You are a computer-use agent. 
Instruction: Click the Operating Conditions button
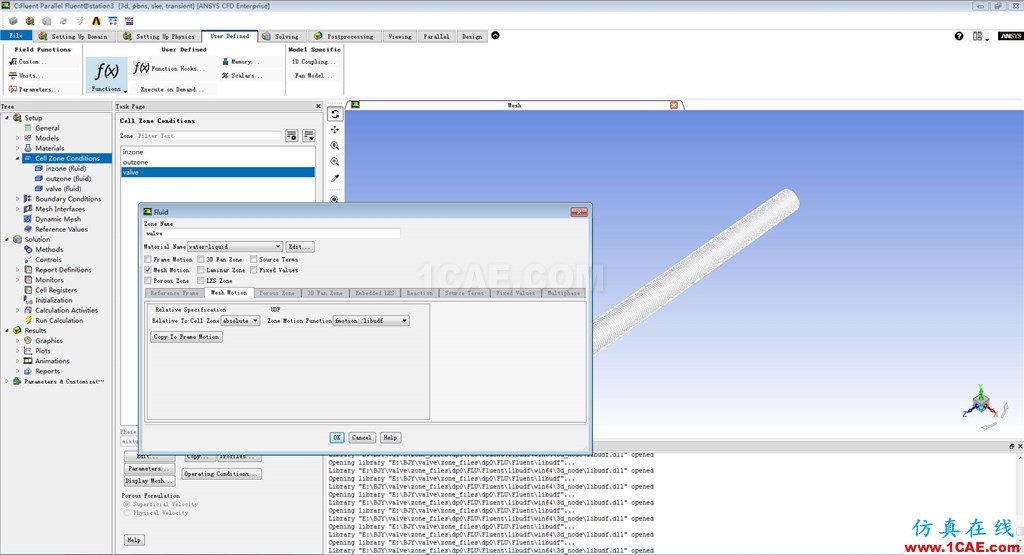(x=222, y=474)
